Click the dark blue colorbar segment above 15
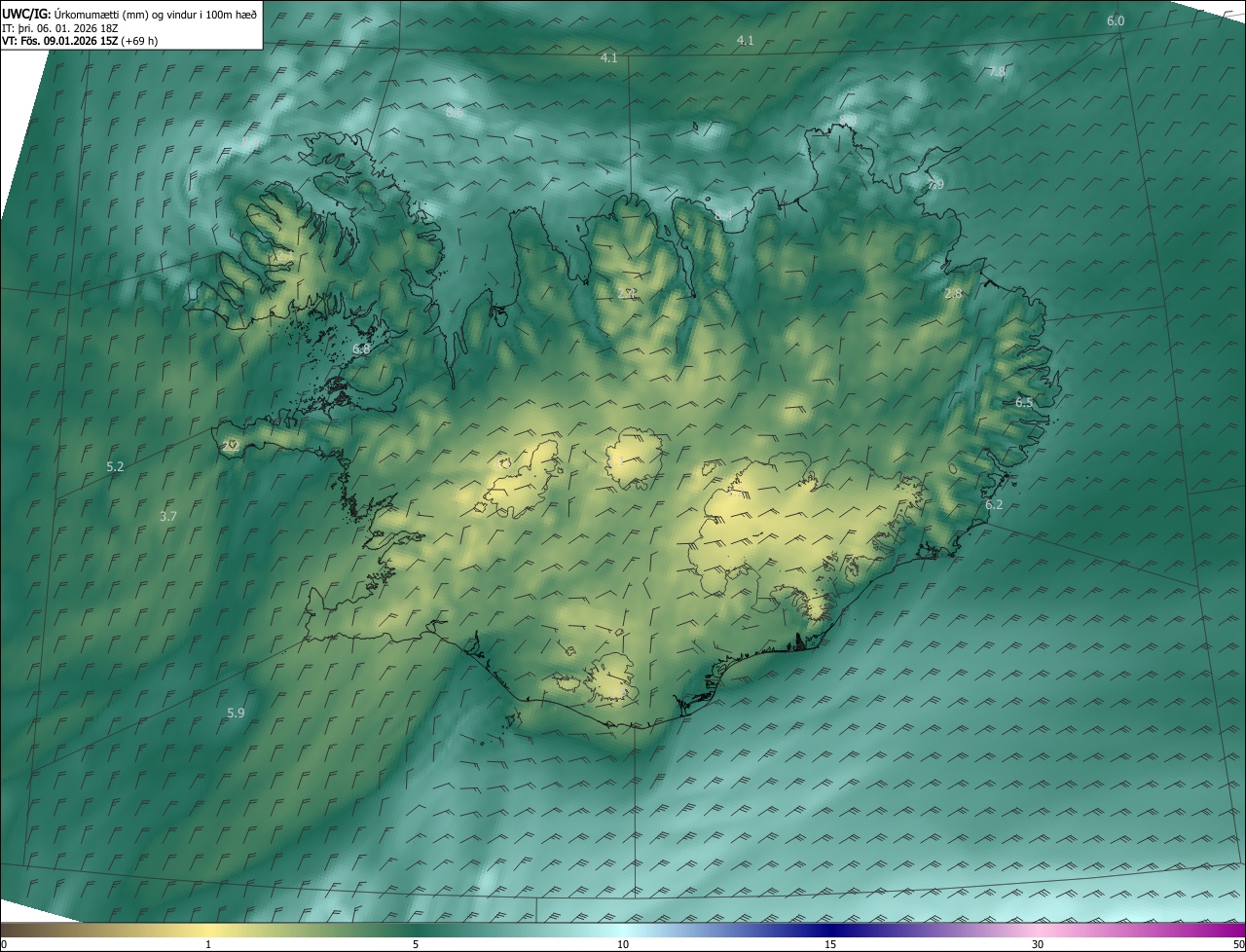 (x=830, y=931)
